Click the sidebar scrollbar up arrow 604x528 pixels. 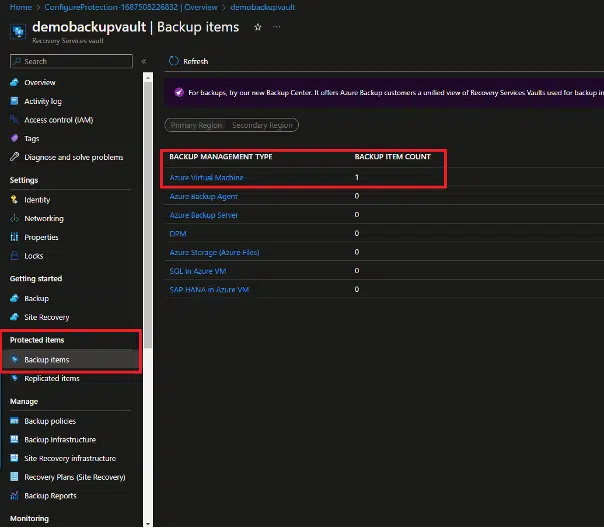point(148,78)
